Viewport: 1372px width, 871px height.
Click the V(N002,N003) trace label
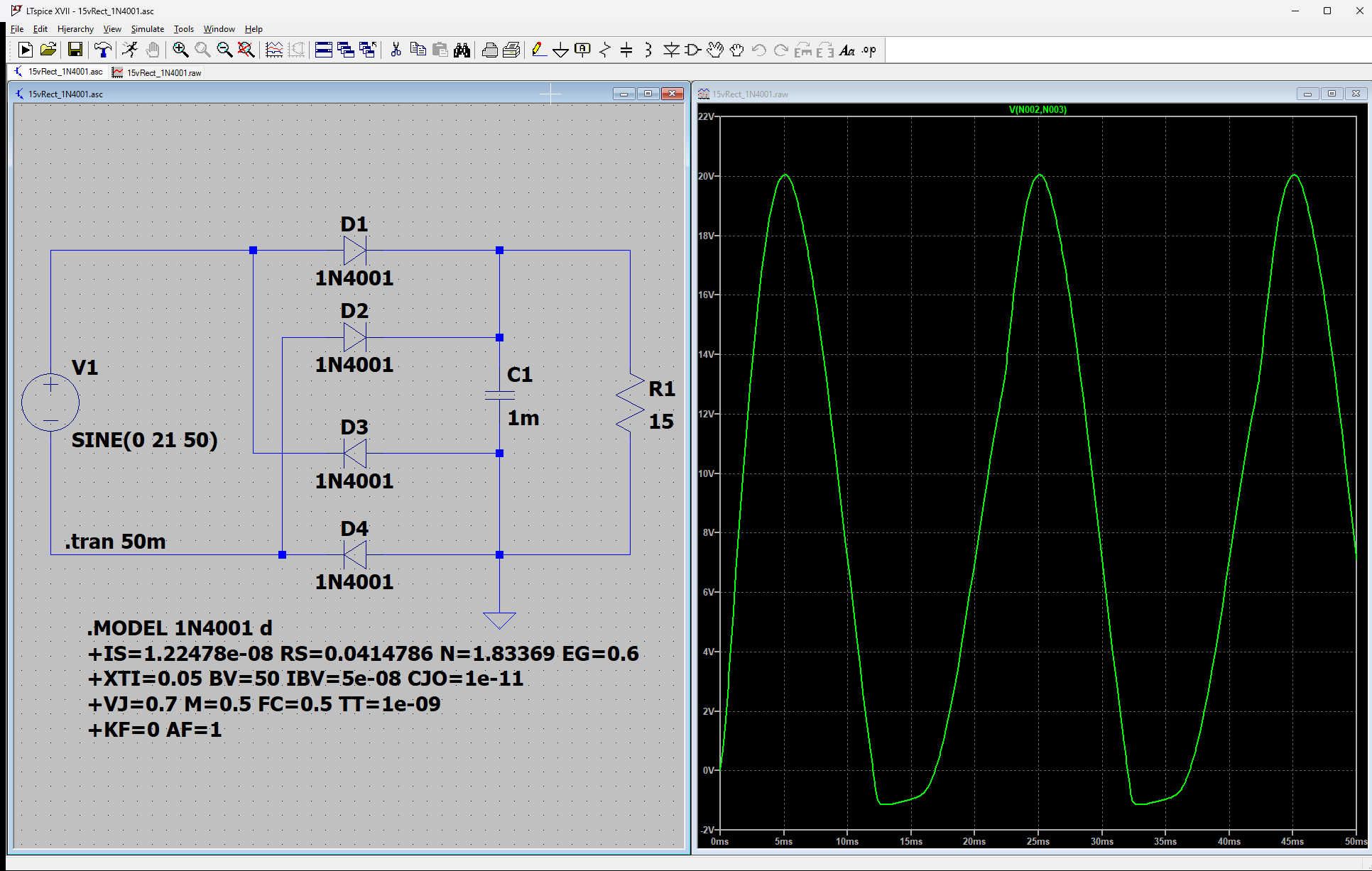pos(1038,109)
